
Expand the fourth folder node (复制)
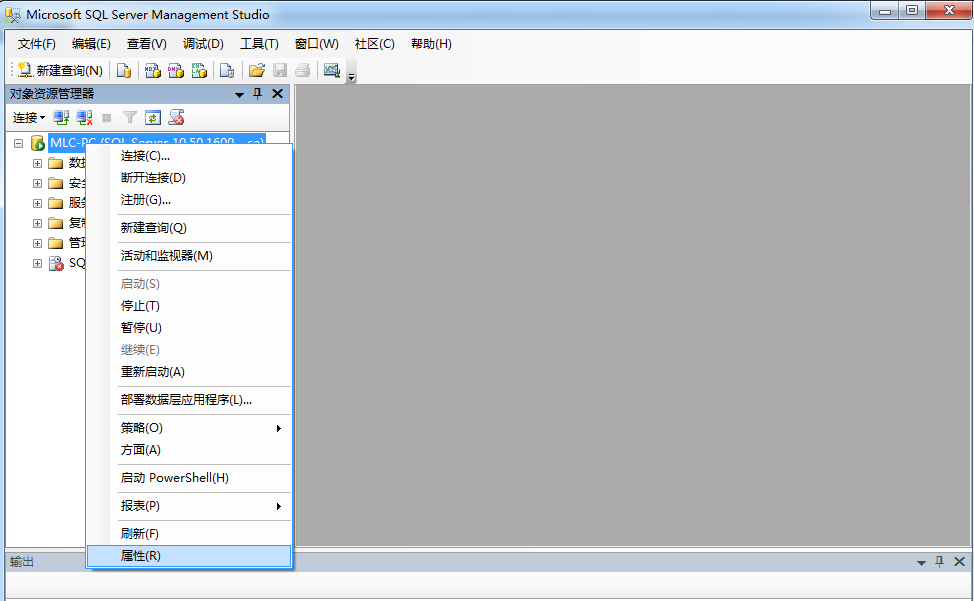coord(37,223)
